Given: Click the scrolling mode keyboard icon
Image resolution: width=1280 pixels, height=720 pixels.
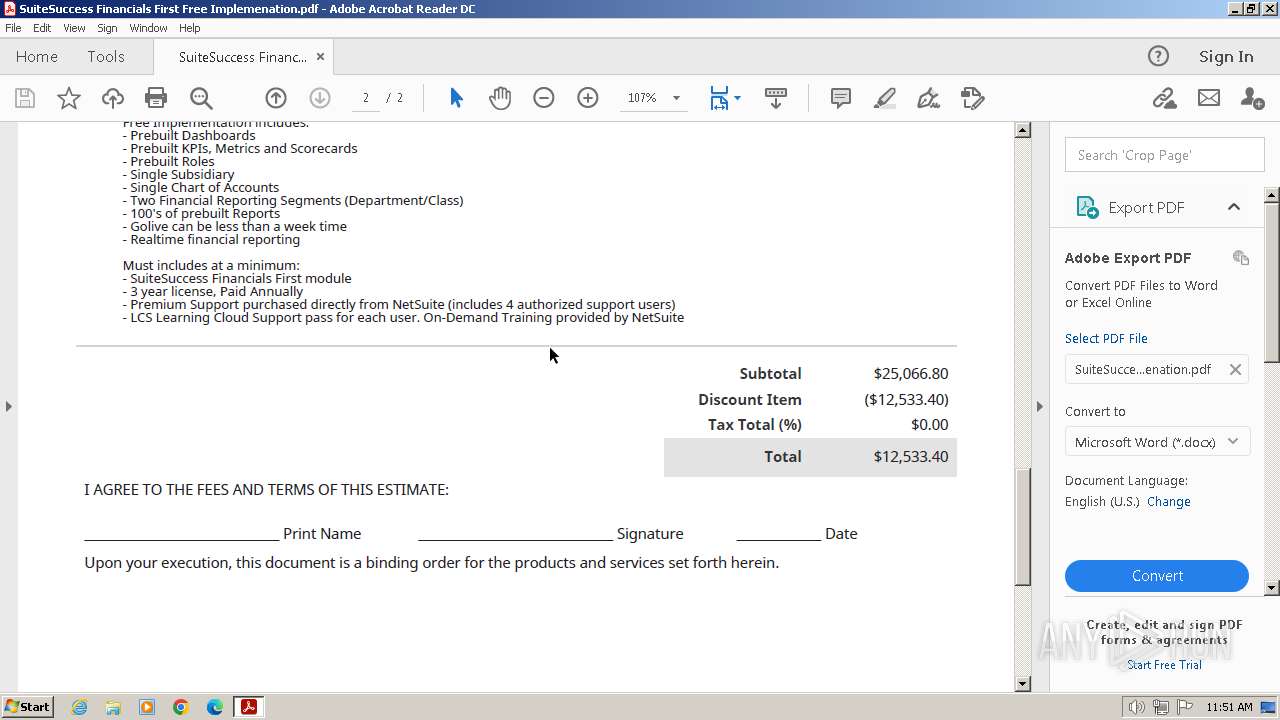Looking at the screenshot, I should (776, 98).
